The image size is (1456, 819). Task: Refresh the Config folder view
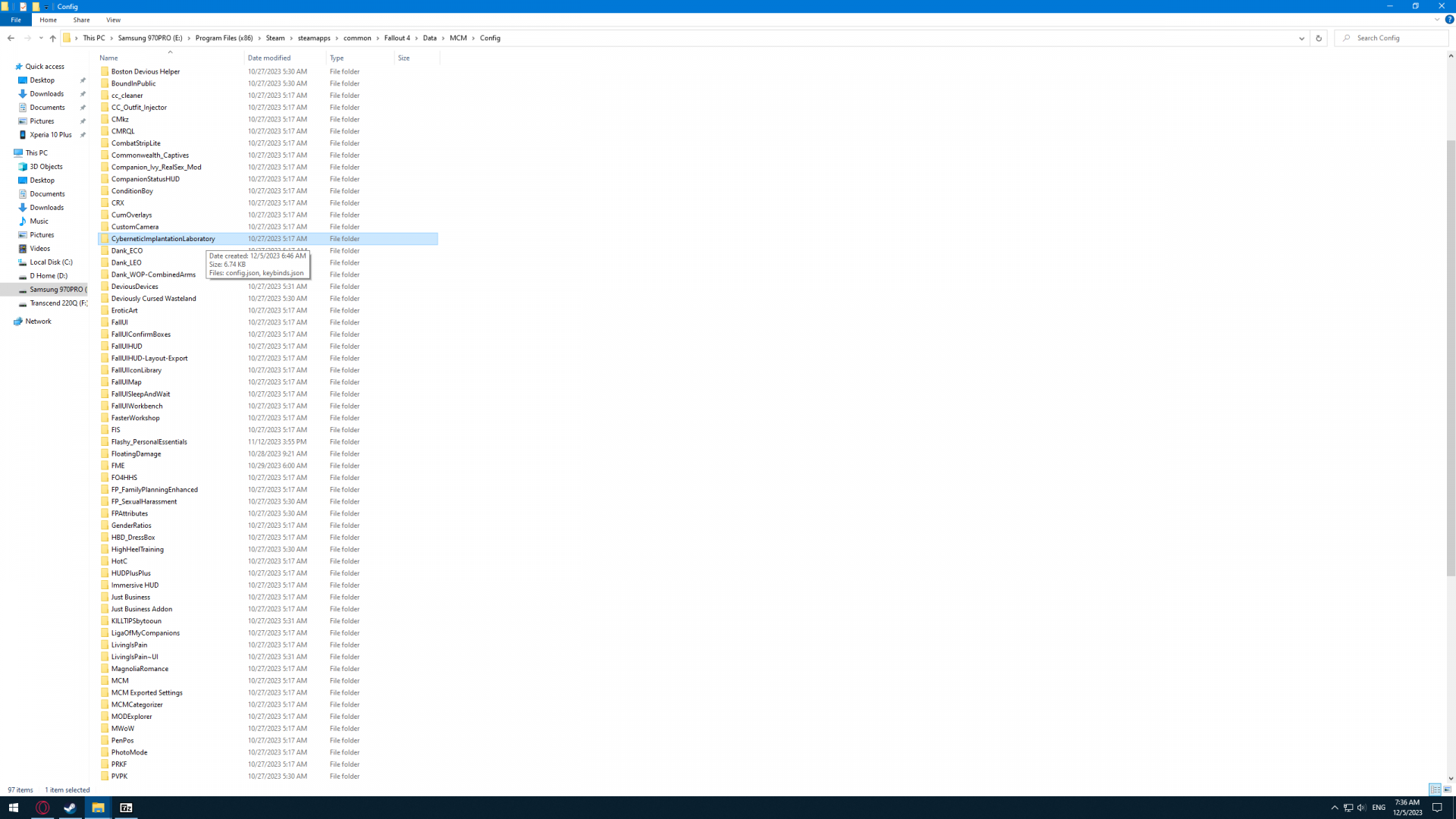click(x=1318, y=38)
